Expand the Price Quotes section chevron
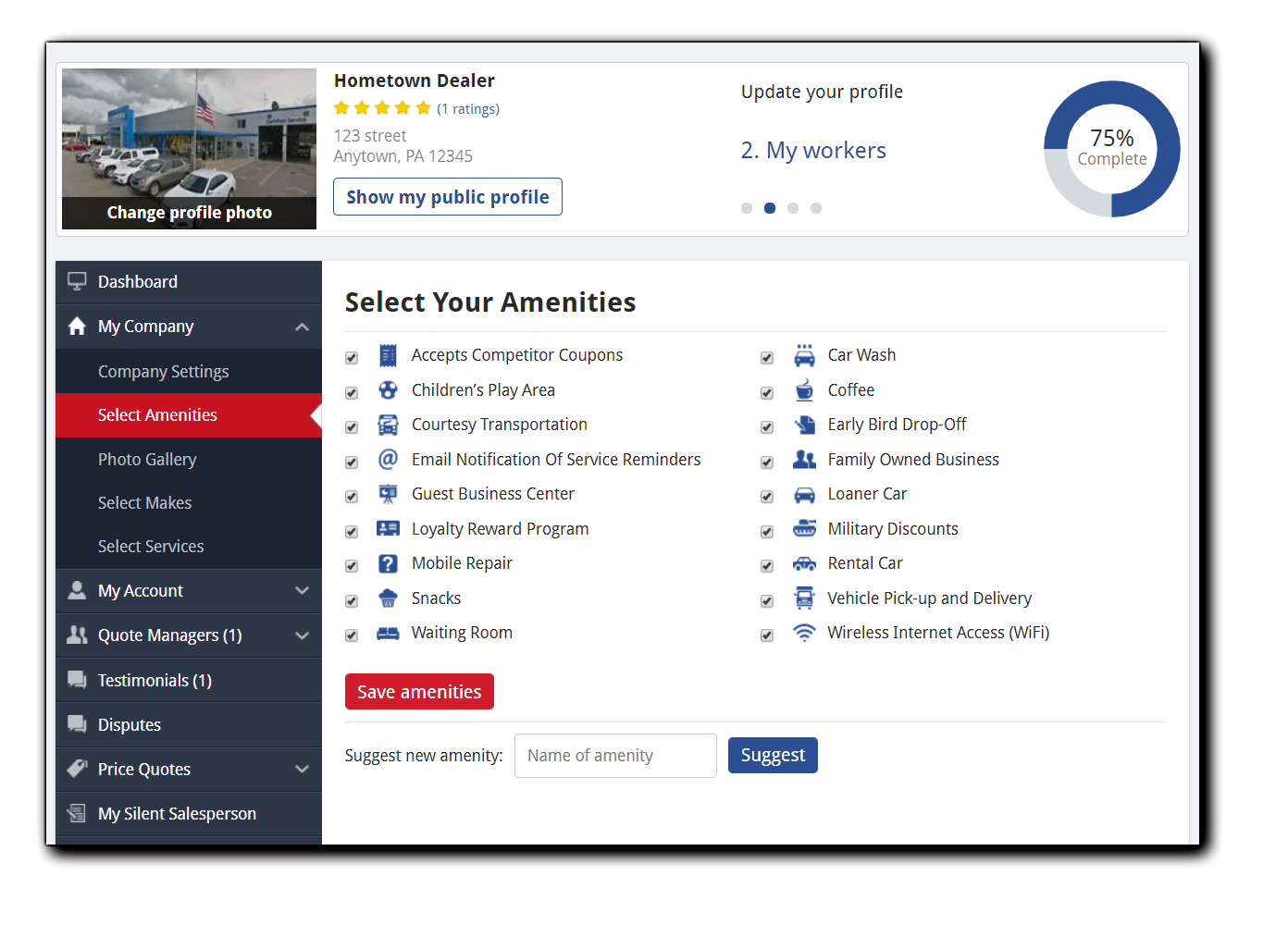Image resolution: width=1288 pixels, height=925 pixels. [302, 770]
